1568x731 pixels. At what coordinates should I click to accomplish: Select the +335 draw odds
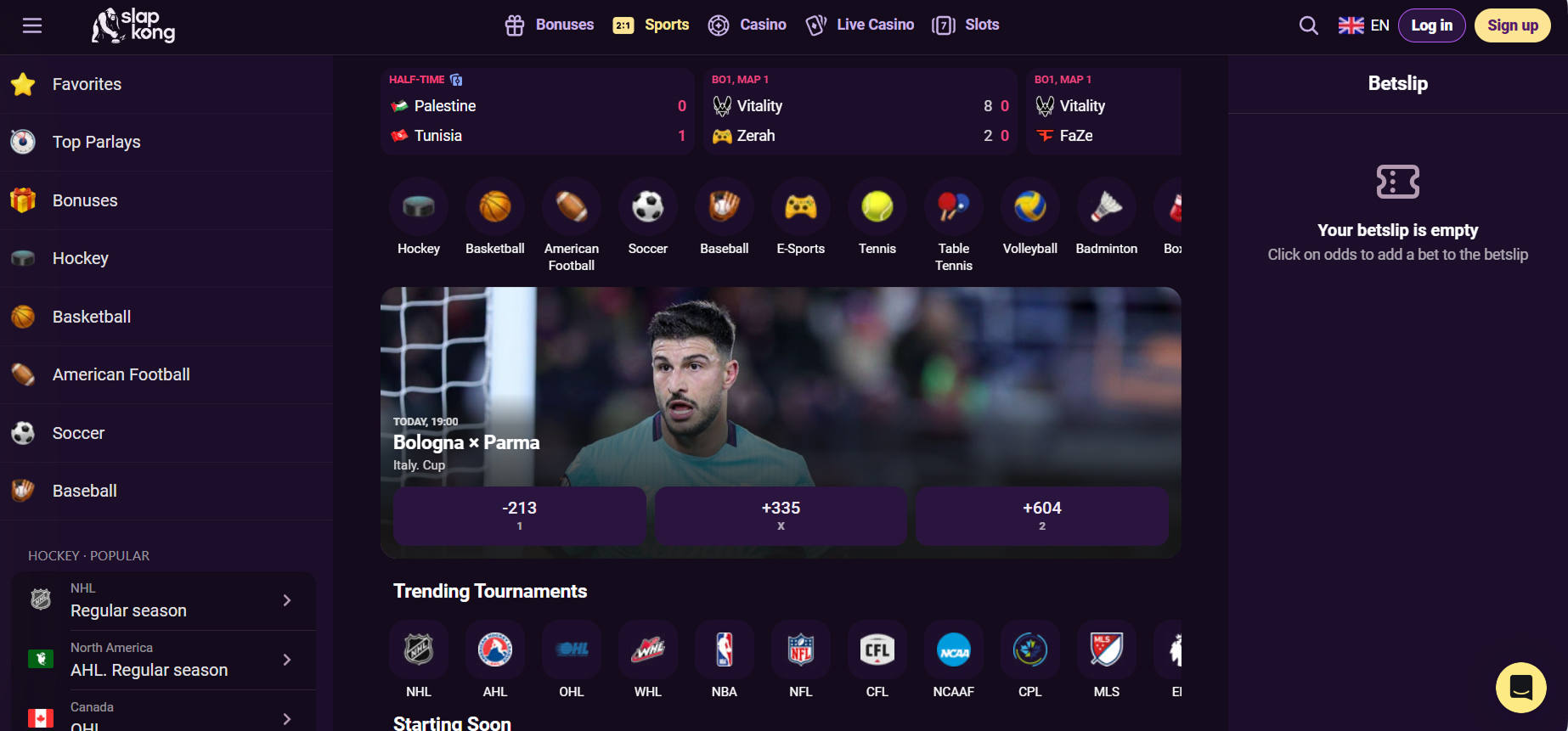click(781, 516)
